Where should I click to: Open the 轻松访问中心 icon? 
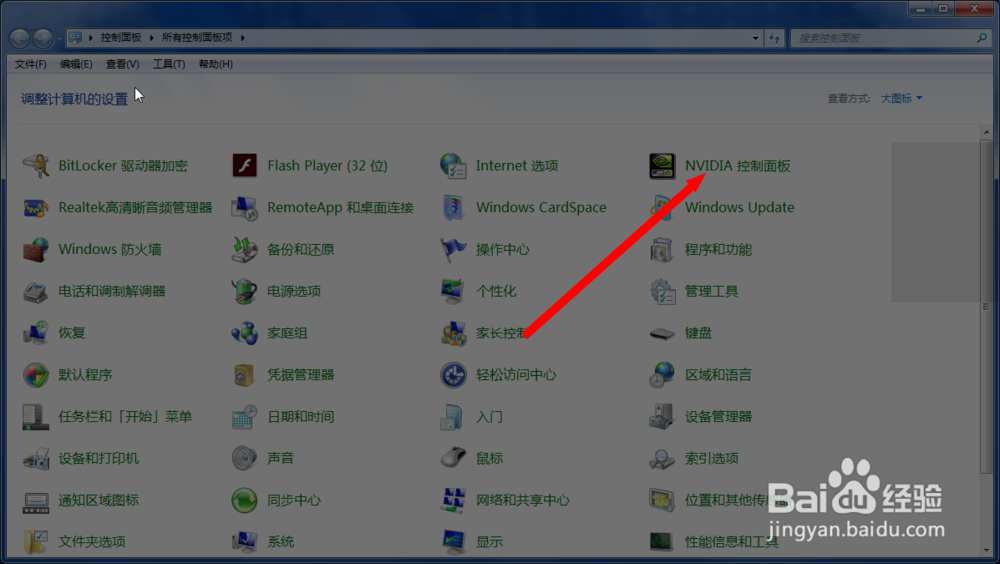453,375
